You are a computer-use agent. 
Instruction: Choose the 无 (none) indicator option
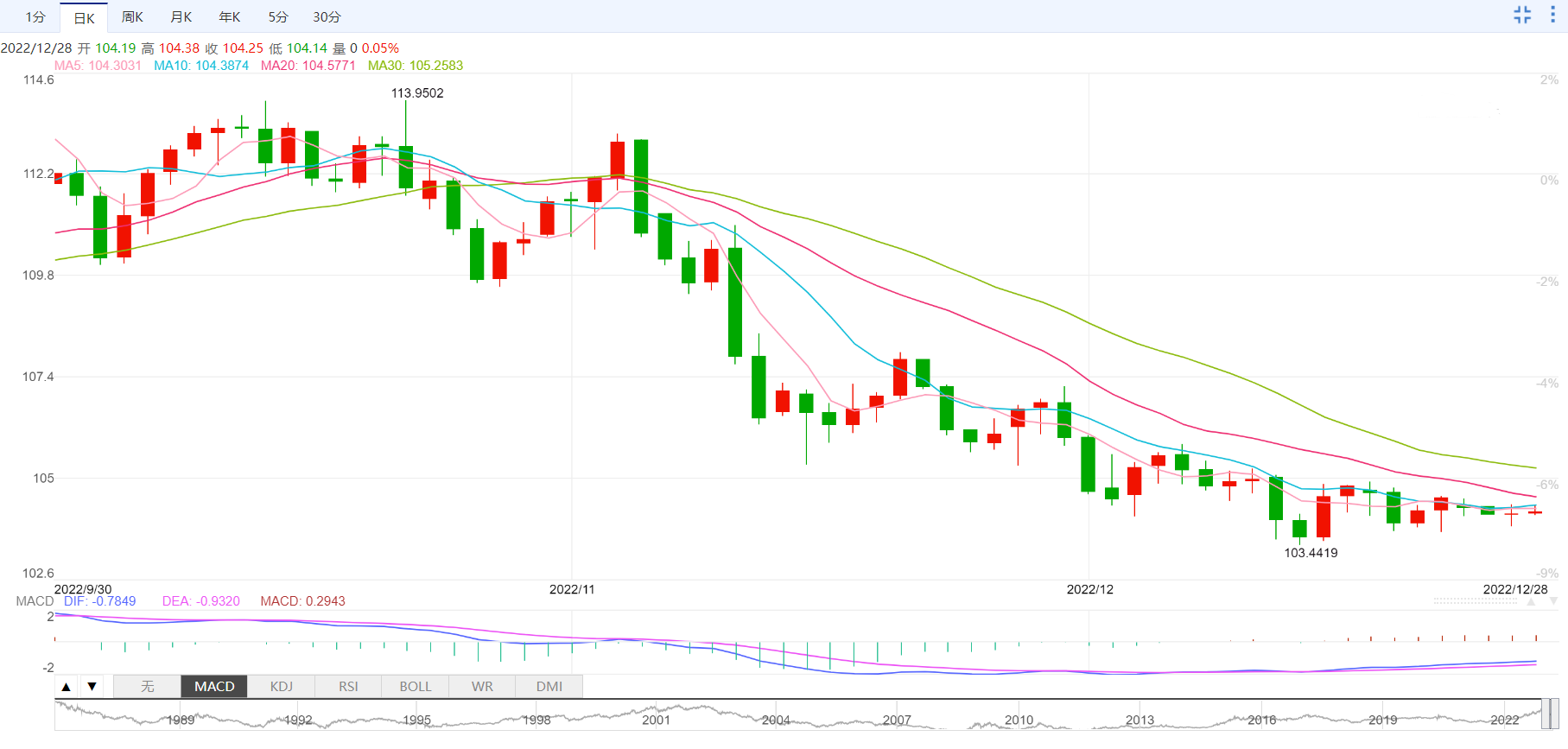(148, 687)
